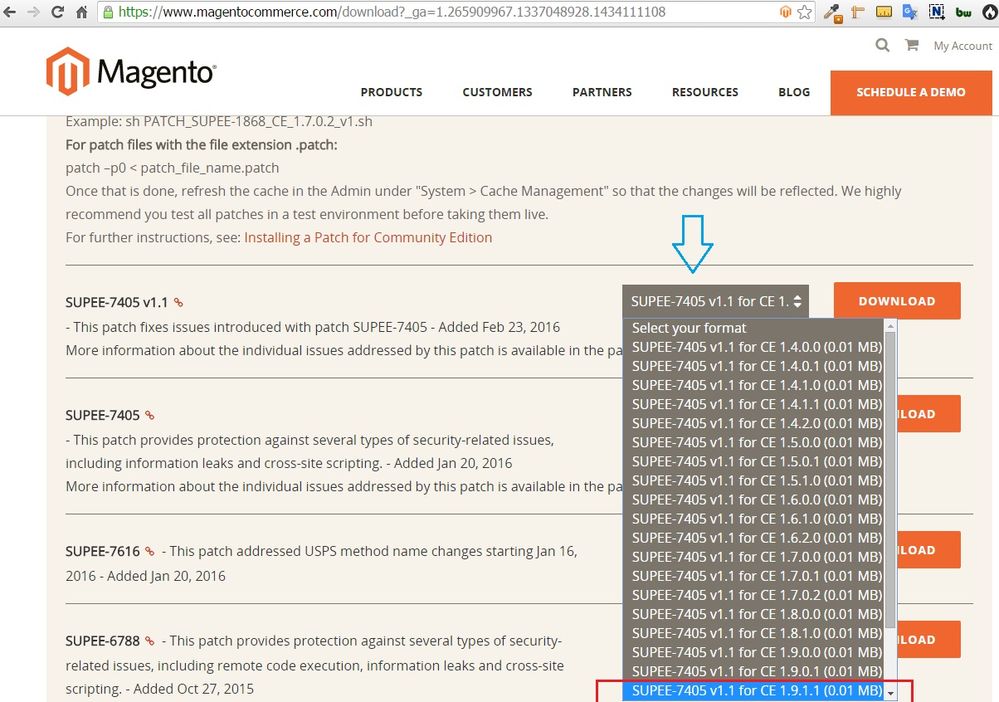Image resolution: width=999 pixels, height=702 pixels.
Task: Select SUPEE-7405 v1.1 for CE 1.5.1.0
Action: [x=754, y=480]
